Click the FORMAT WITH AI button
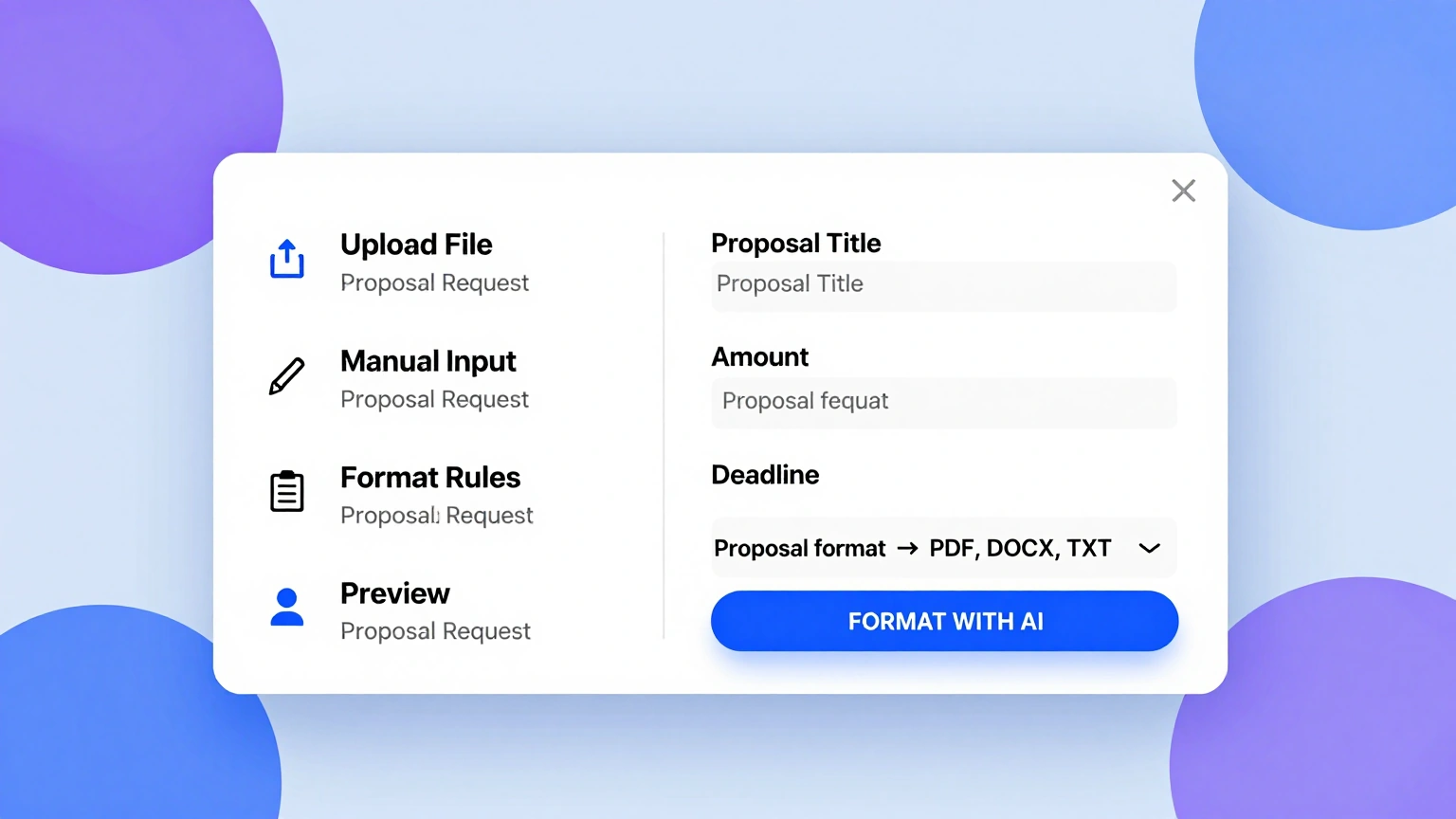 [944, 621]
